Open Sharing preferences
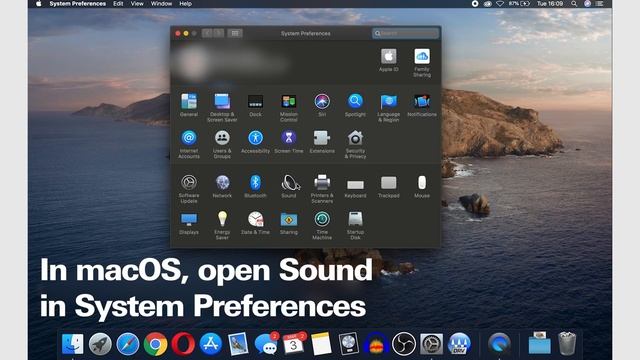 [289, 223]
